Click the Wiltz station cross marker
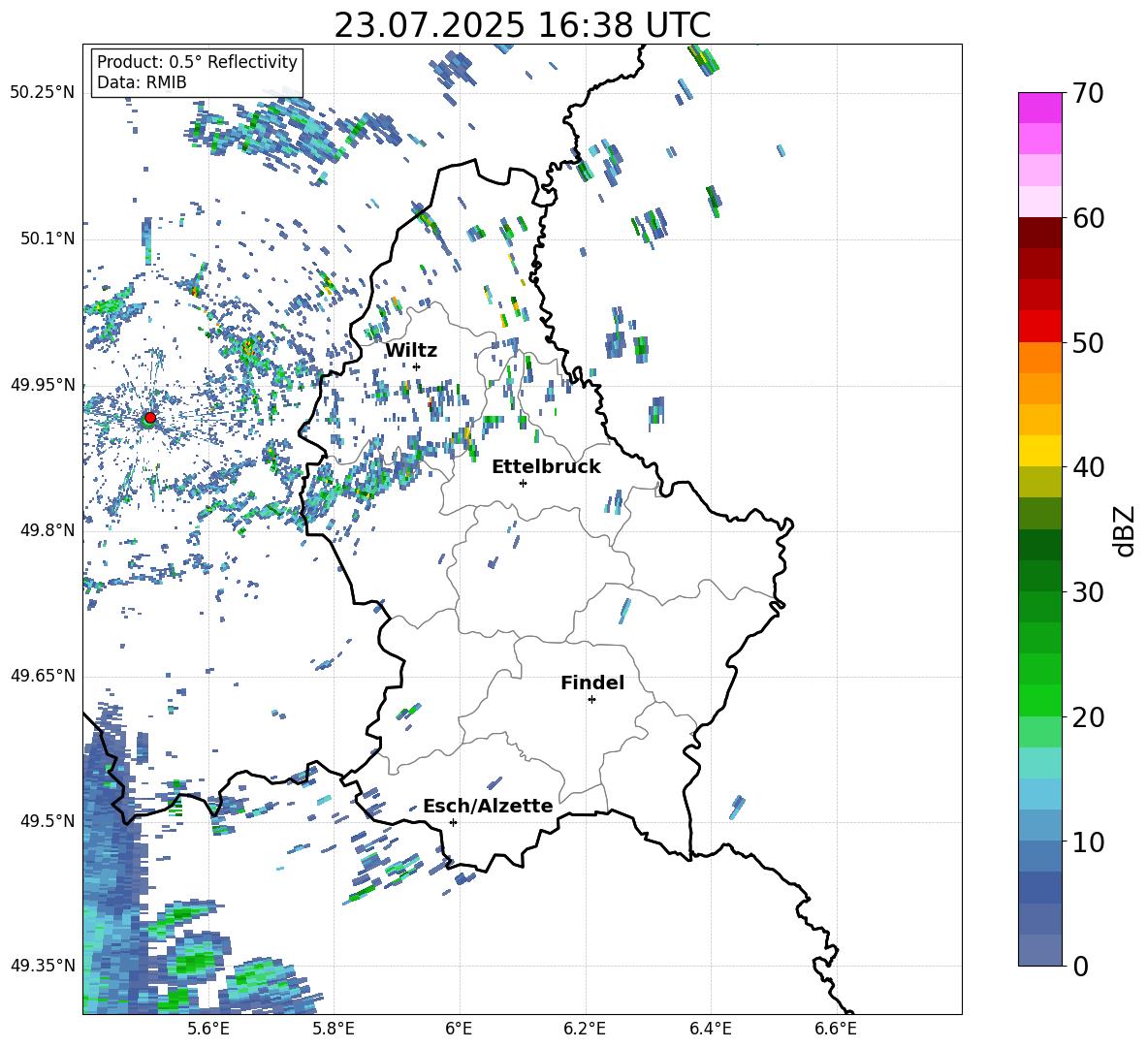 click(417, 366)
